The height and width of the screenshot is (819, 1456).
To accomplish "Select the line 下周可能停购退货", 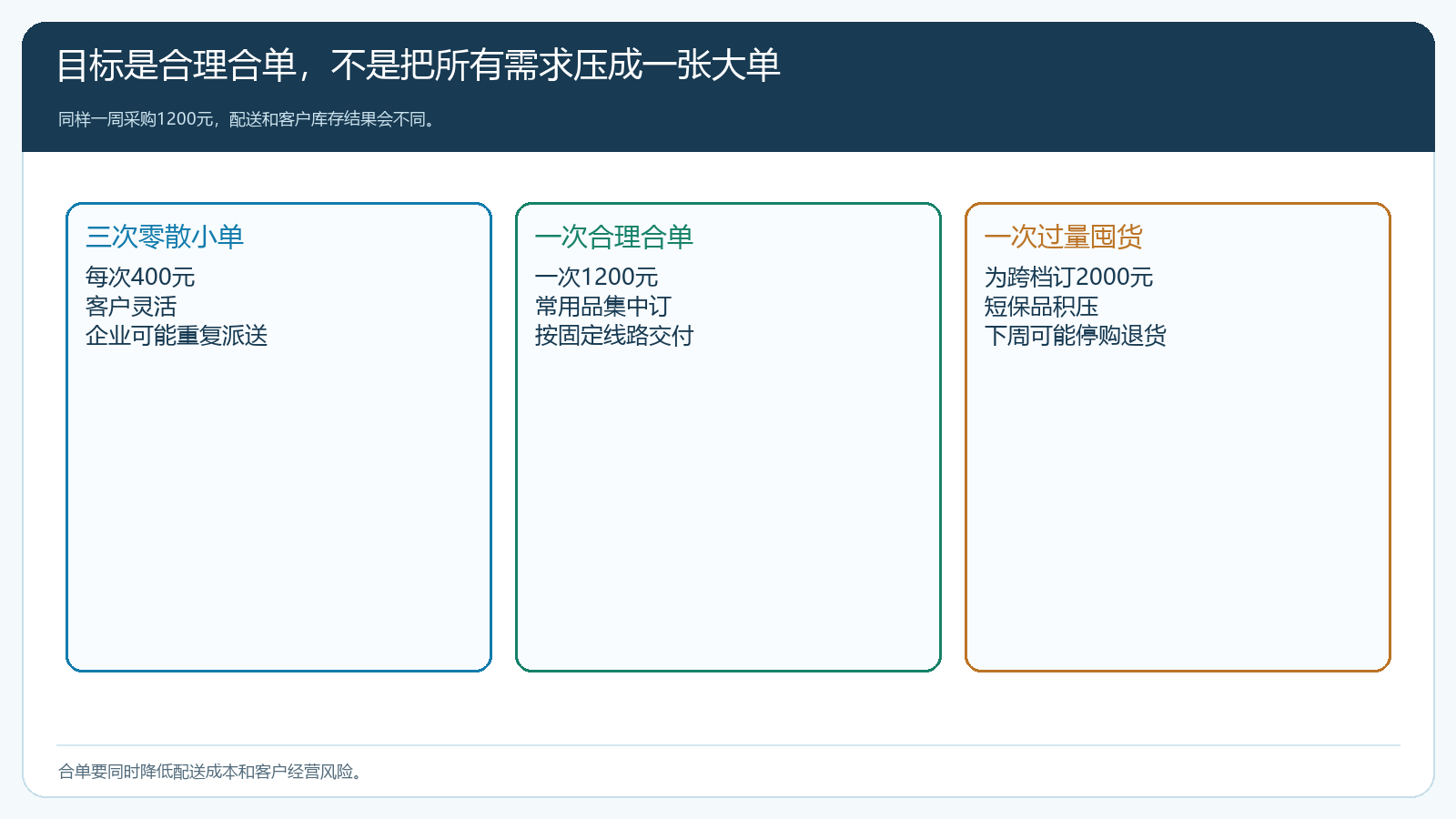I will click(1076, 336).
